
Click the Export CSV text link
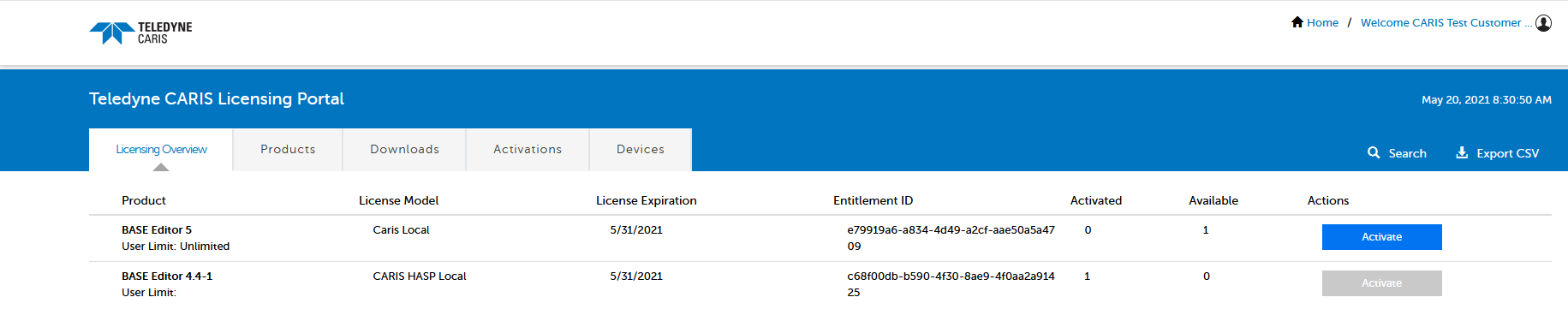[1507, 153]
